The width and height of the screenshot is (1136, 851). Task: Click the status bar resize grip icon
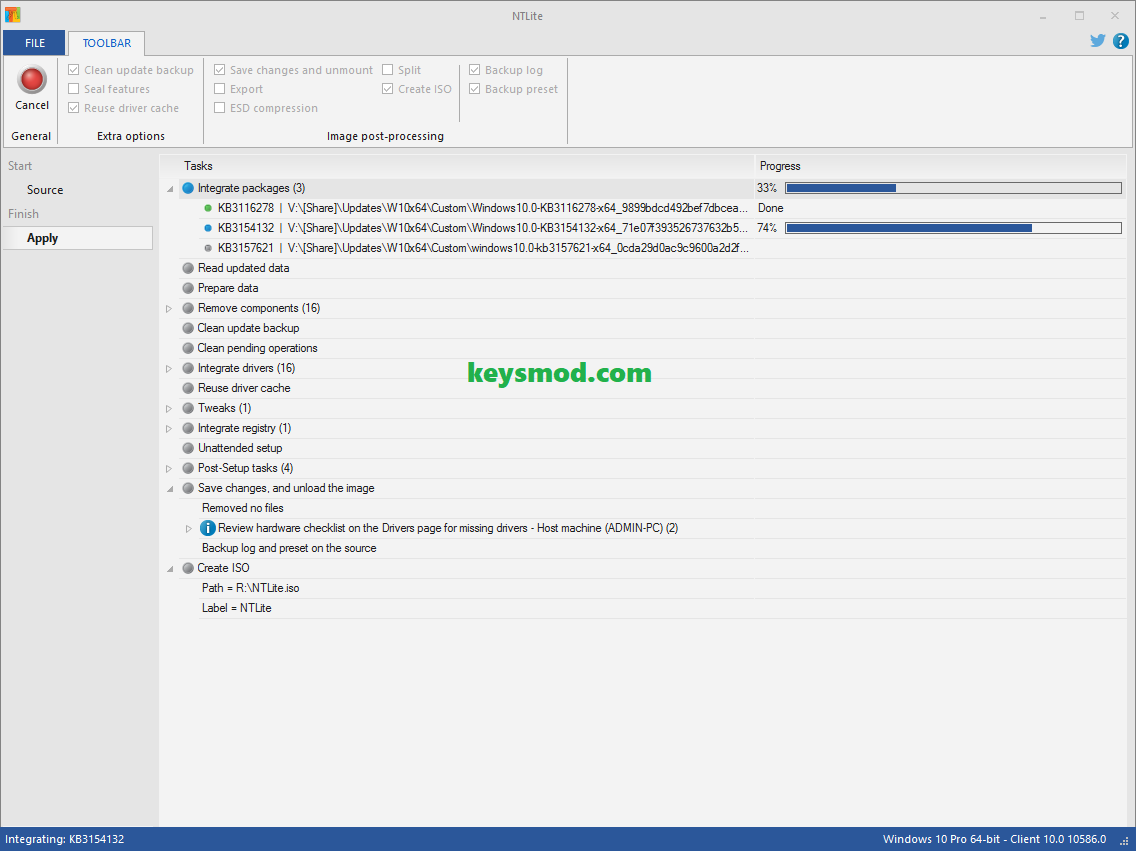(1124, 841)
